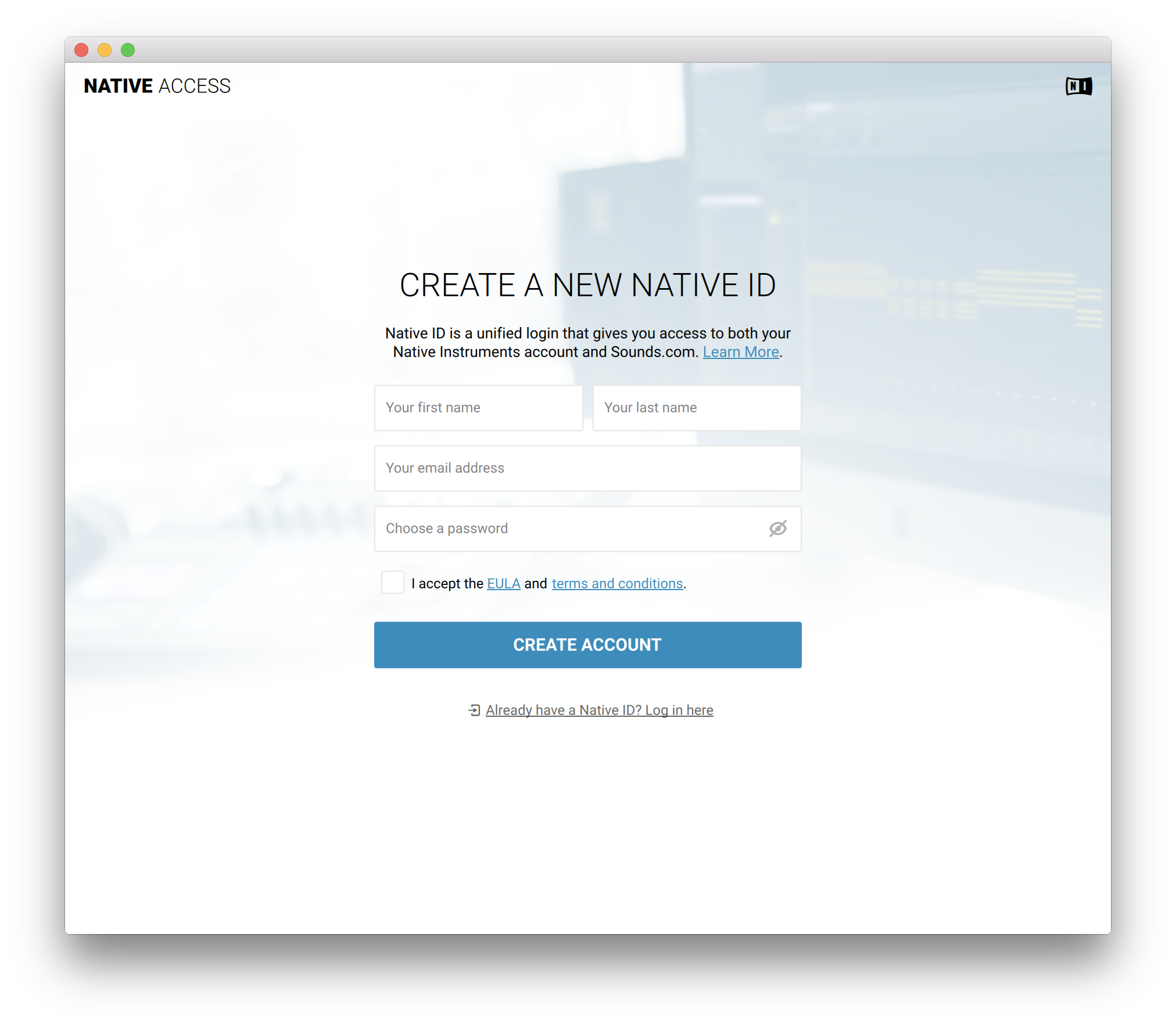Minimize the window with yellow button
The height and width of the screenshot is (1027, 1176).
(105, 50)
